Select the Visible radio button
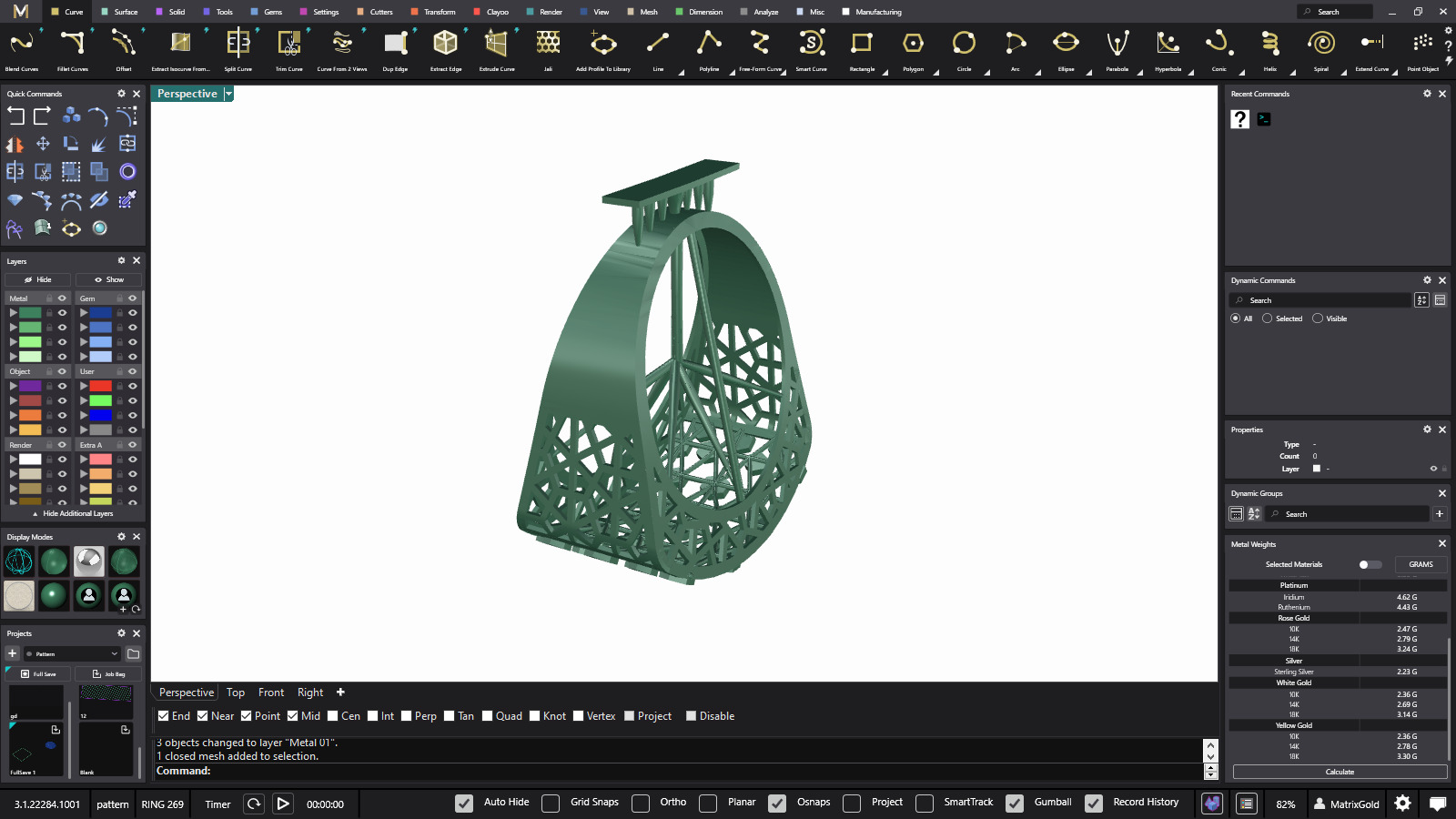Screen dimensions: 1456x819 [1318, 318]
